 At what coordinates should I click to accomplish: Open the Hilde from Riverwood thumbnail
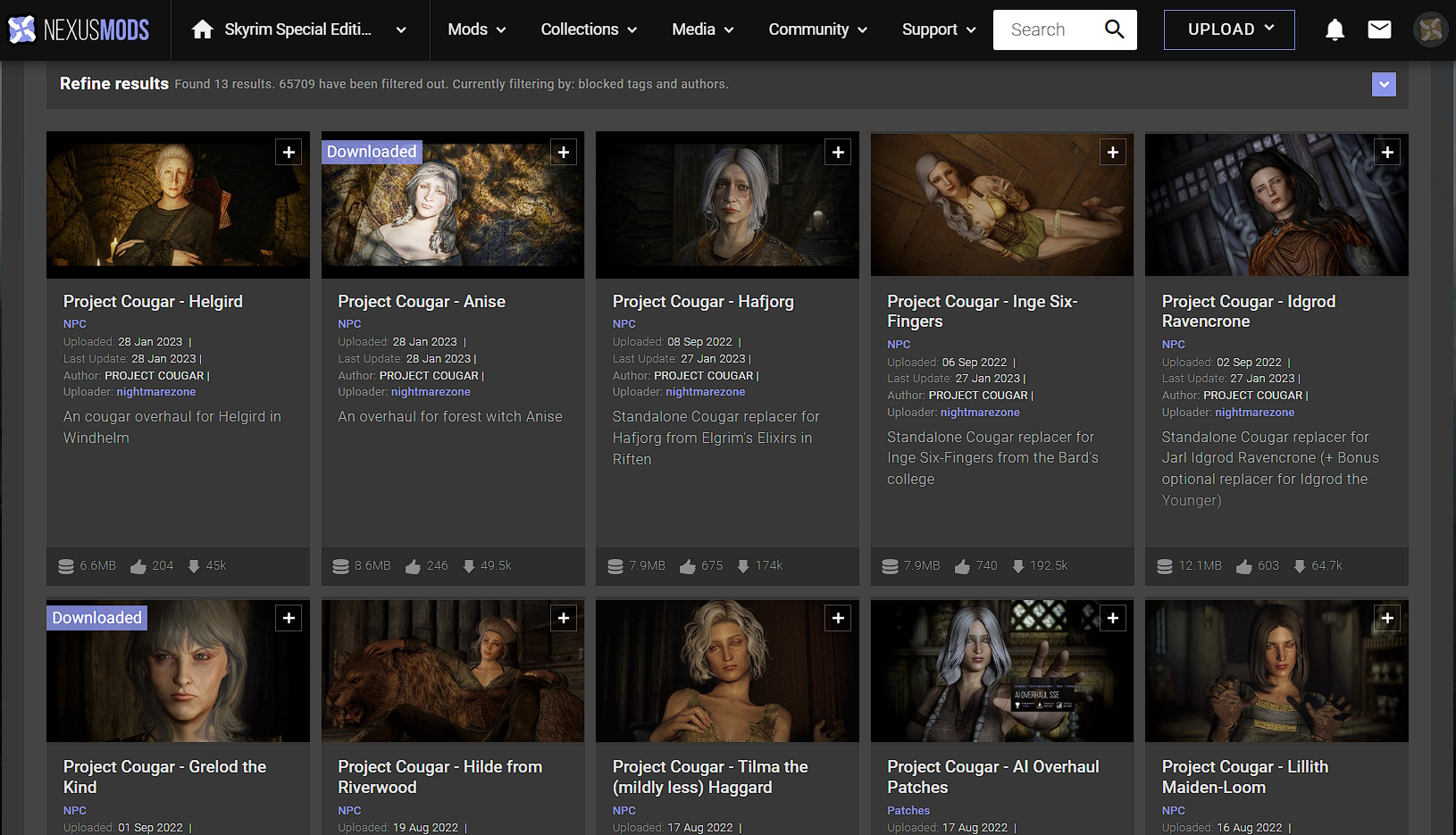[453, 671]
